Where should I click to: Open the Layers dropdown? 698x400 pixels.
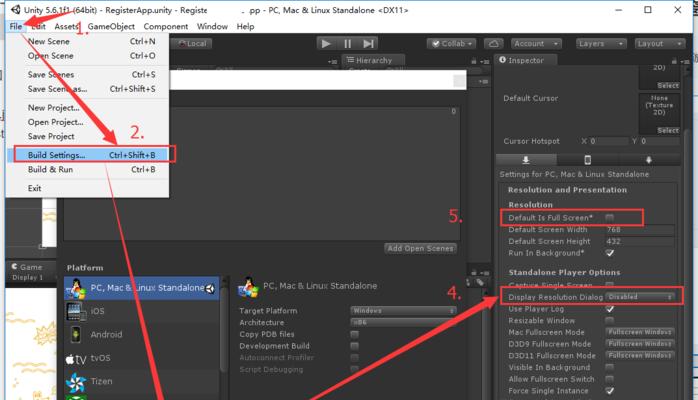pyautogui.click(x=601, y=44)
